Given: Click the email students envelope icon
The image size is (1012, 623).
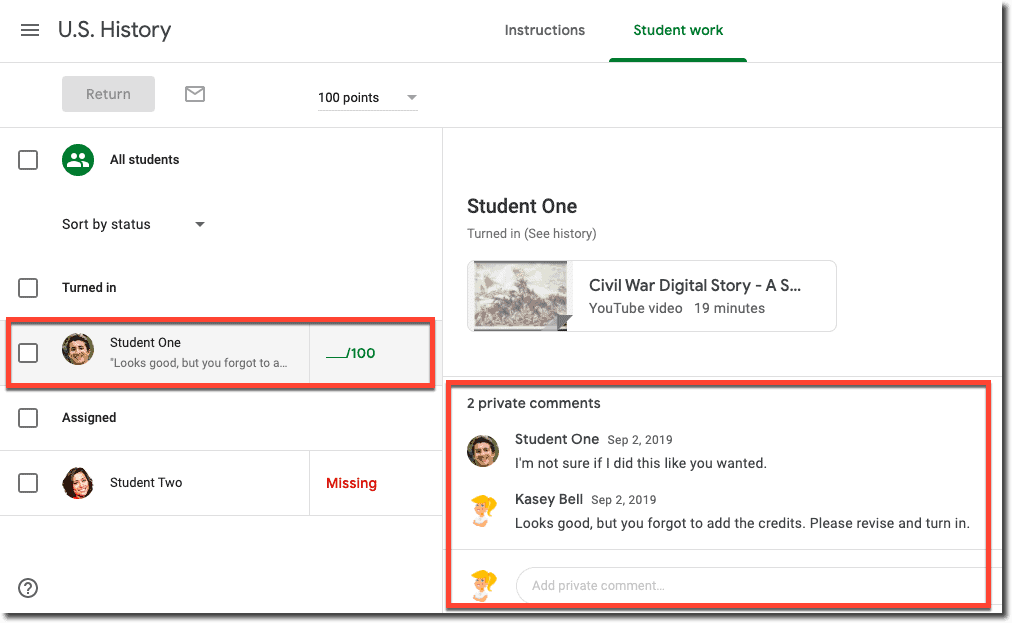Looking at the screenshot, I should (x=194, y=93).
